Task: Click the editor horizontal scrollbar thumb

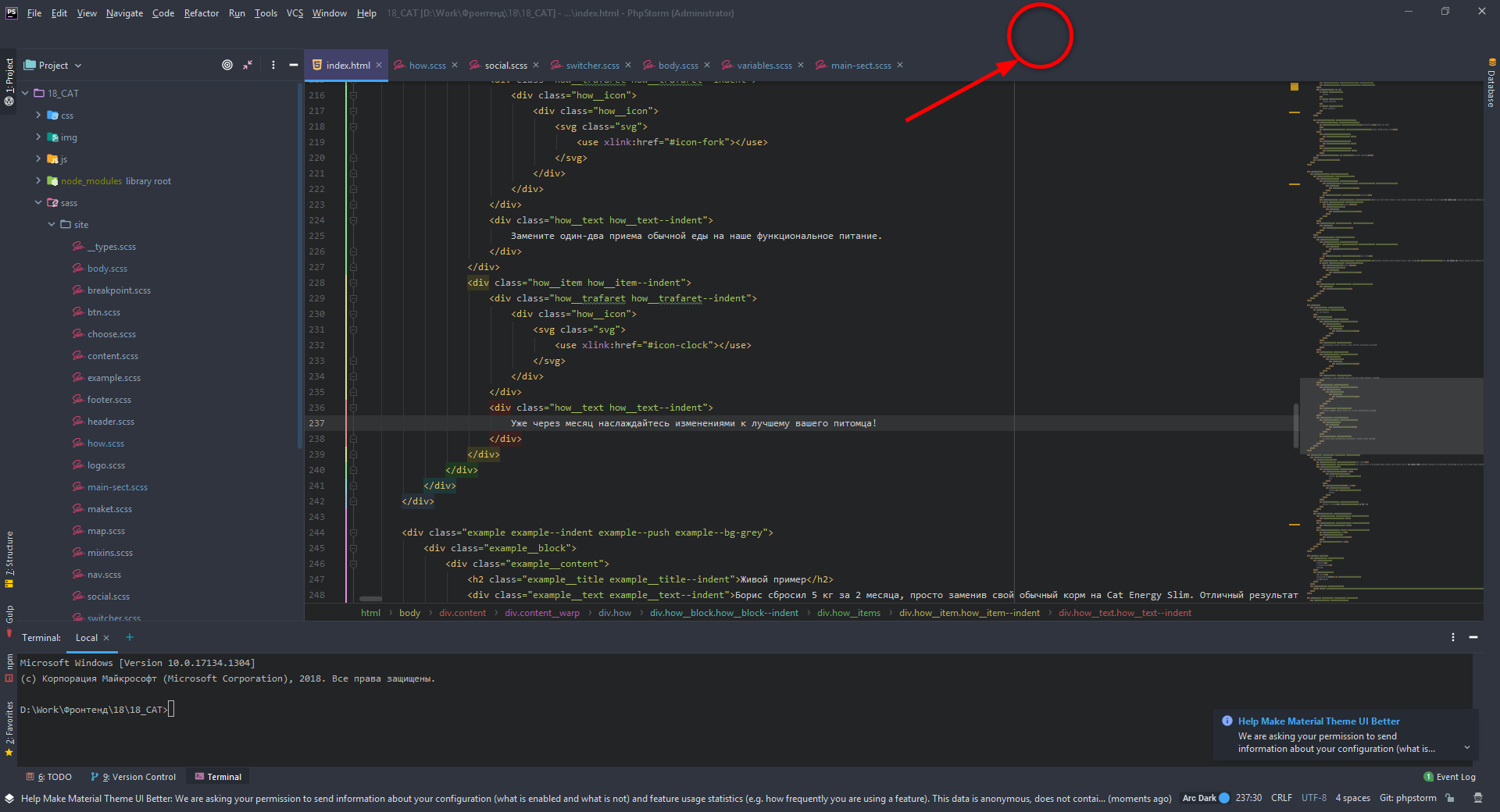Action: (370, 599)
